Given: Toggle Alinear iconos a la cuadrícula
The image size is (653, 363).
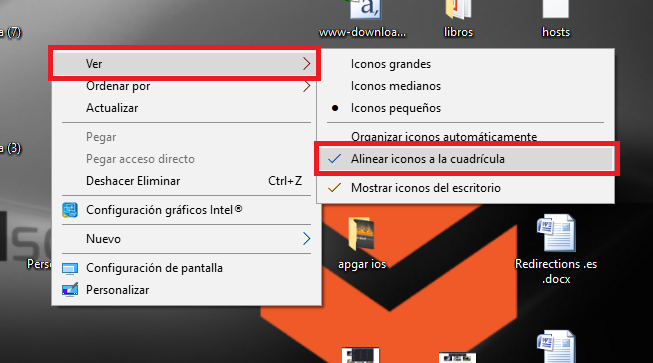Looking at the screenshot, I should point(465,159).
